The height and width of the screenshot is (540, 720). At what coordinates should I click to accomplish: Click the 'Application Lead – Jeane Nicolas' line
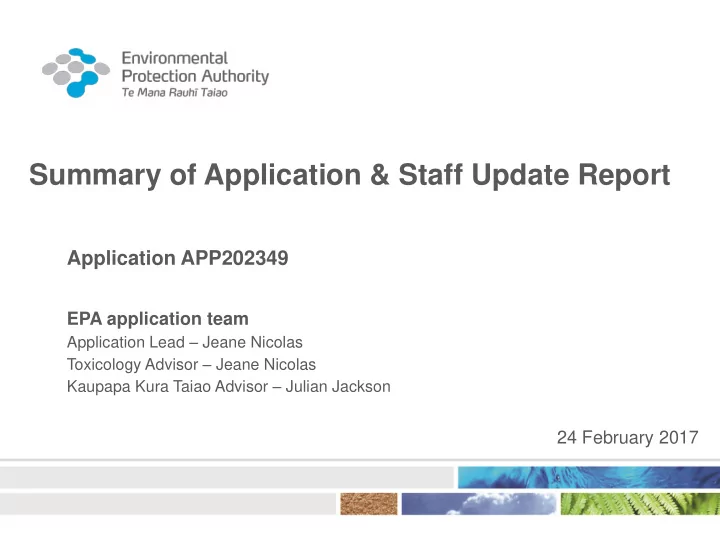(x=185, y=343)
